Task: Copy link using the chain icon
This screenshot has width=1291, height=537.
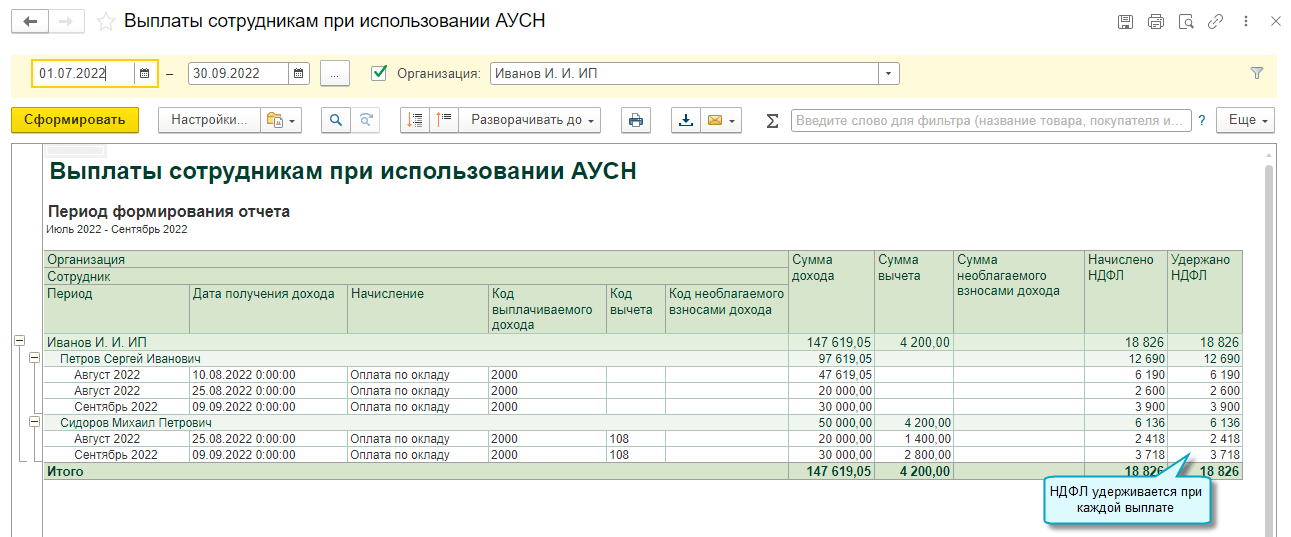Action: [x=1216, y=21]
